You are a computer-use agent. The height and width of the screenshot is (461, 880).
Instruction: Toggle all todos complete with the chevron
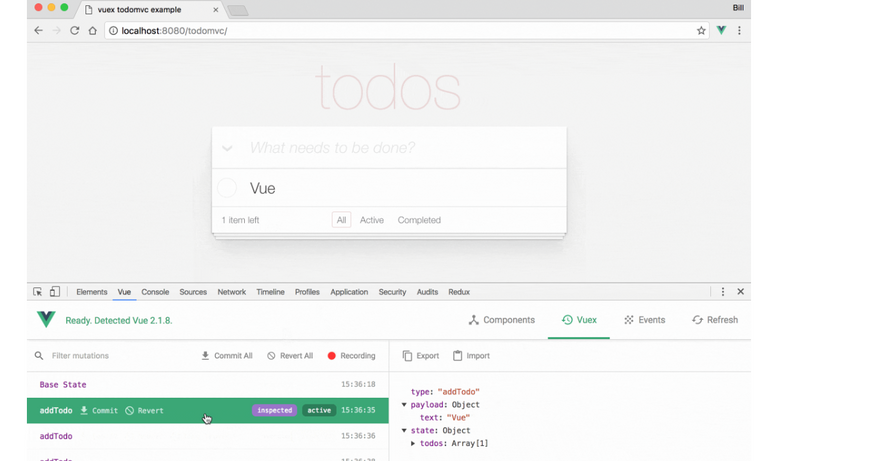click(228, 148)
